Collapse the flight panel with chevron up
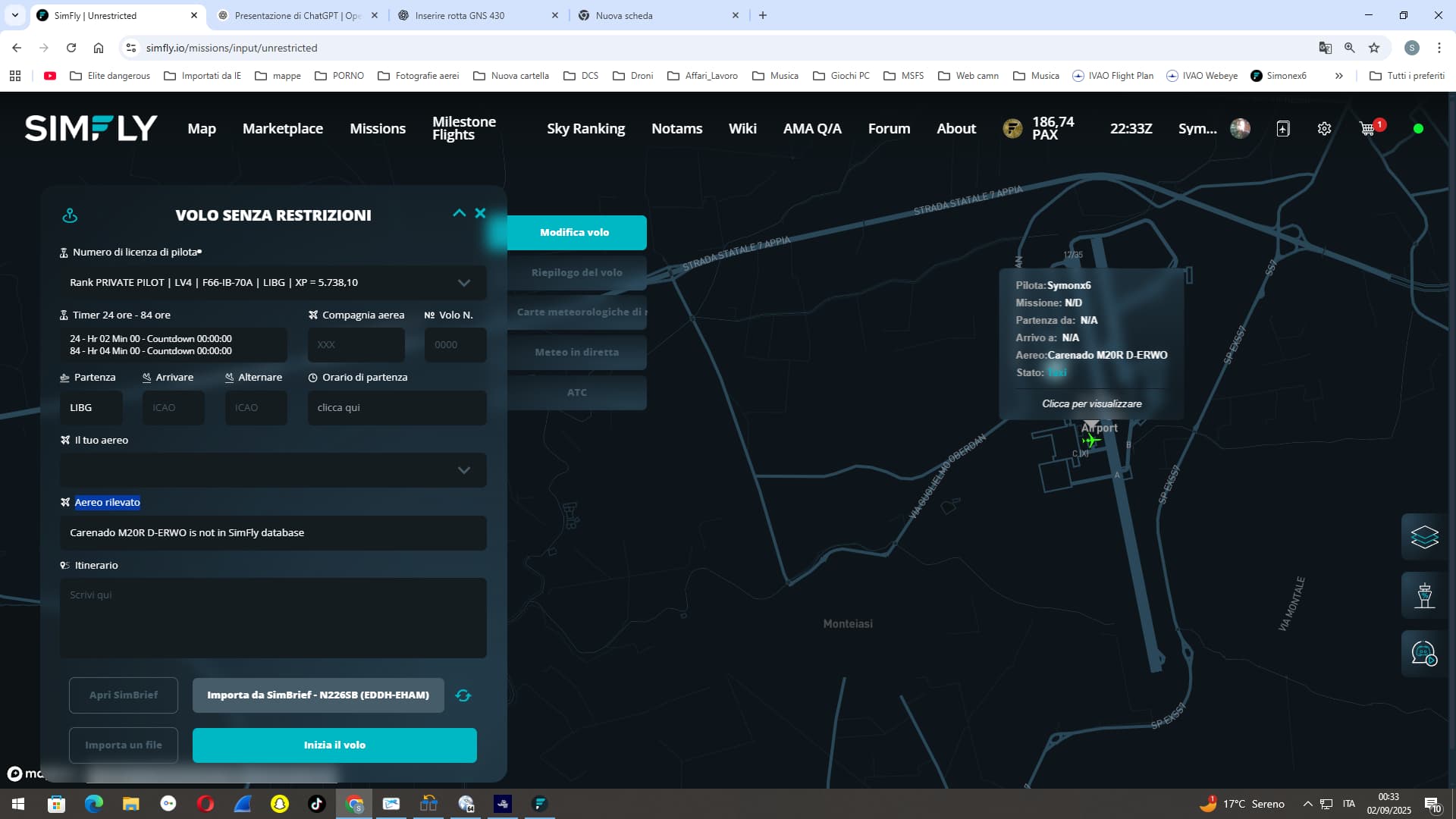The image size is (1456, 819). pyautogui.click(x=459, y=213)
